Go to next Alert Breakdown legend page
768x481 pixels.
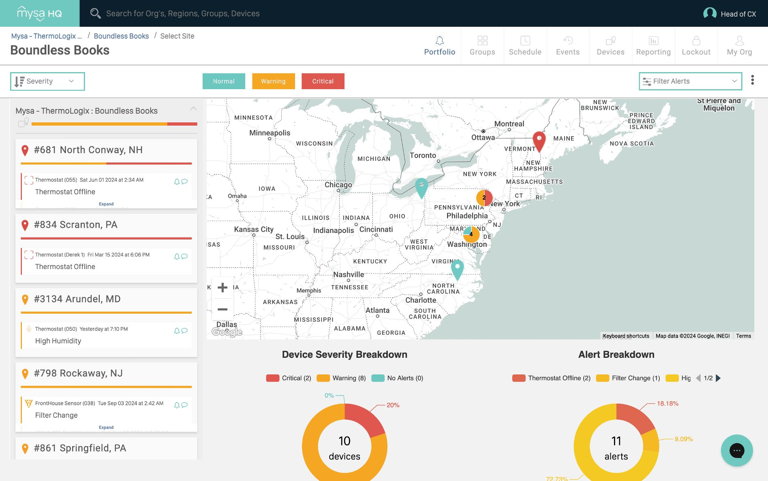(x=718, y=378)
